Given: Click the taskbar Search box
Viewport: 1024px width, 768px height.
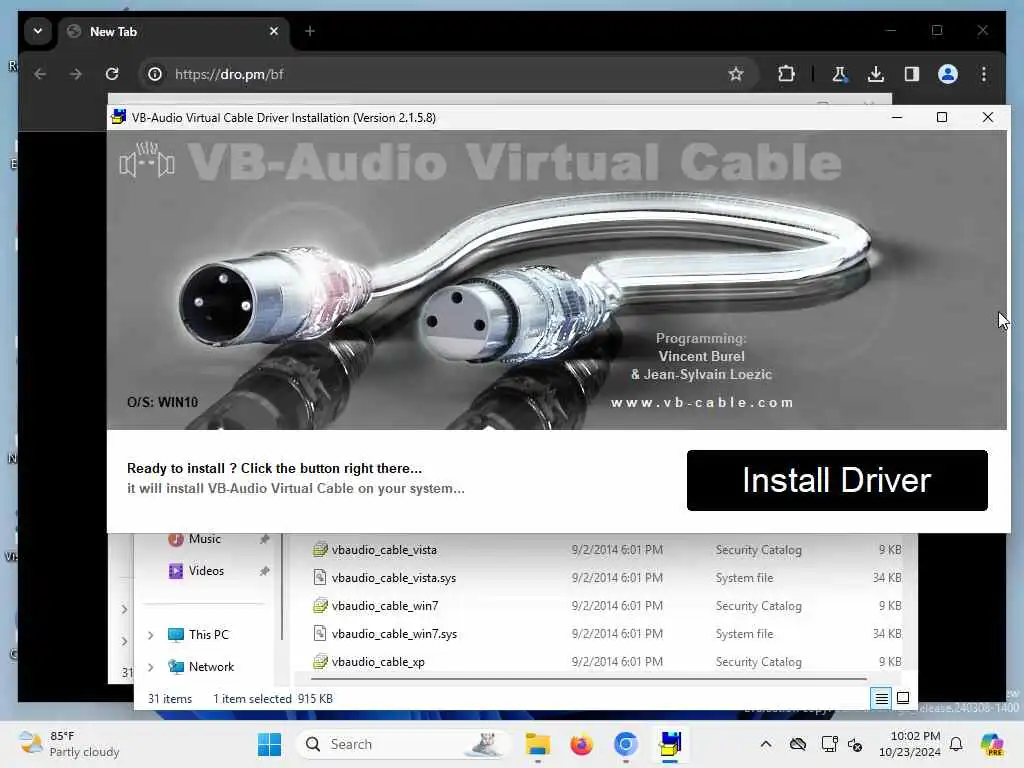Looking at the screenshot, I should [403, 744].
